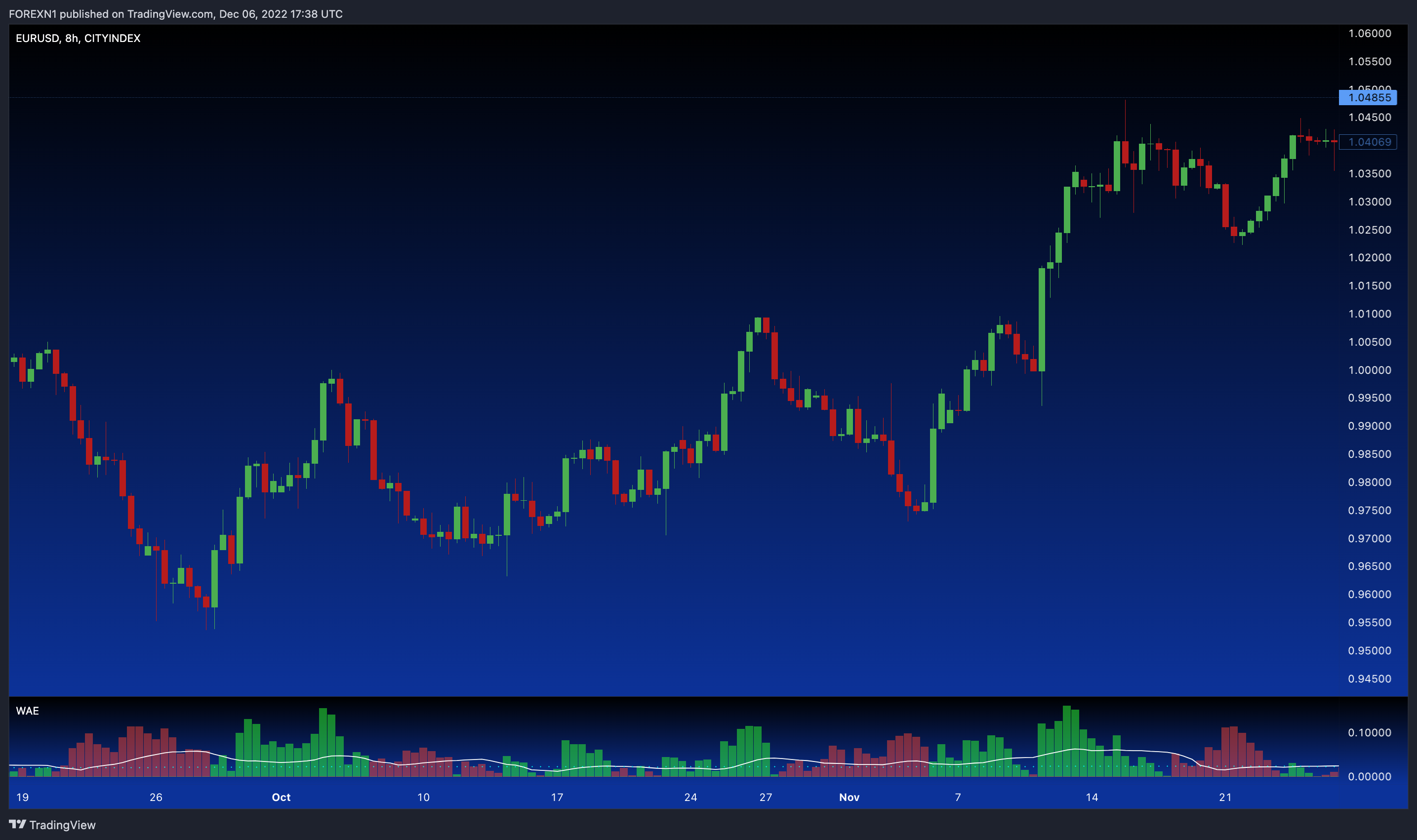The height and width of the screenshot is (840, 1417).
Task: Click the Oct month label on time axis
Action: click(x=282, y=798)
